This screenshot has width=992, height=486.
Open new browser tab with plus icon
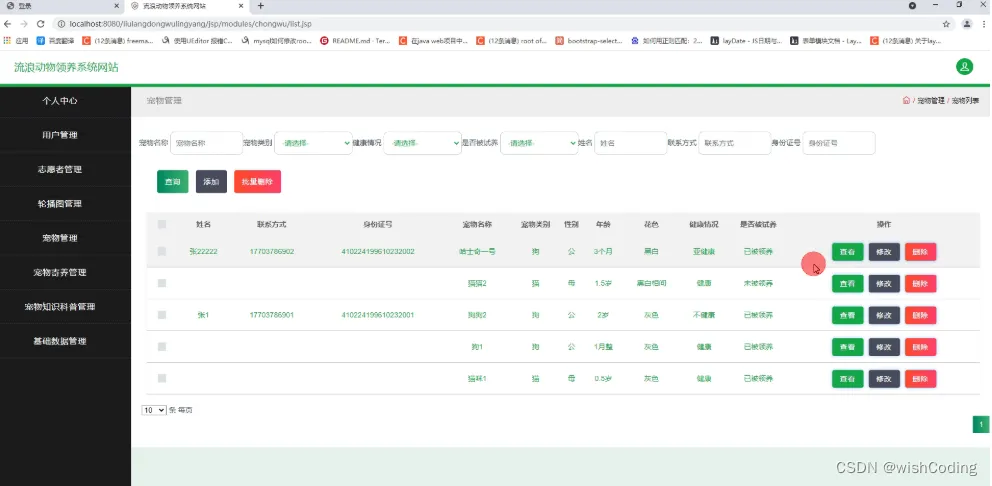[x=261, y=6]
